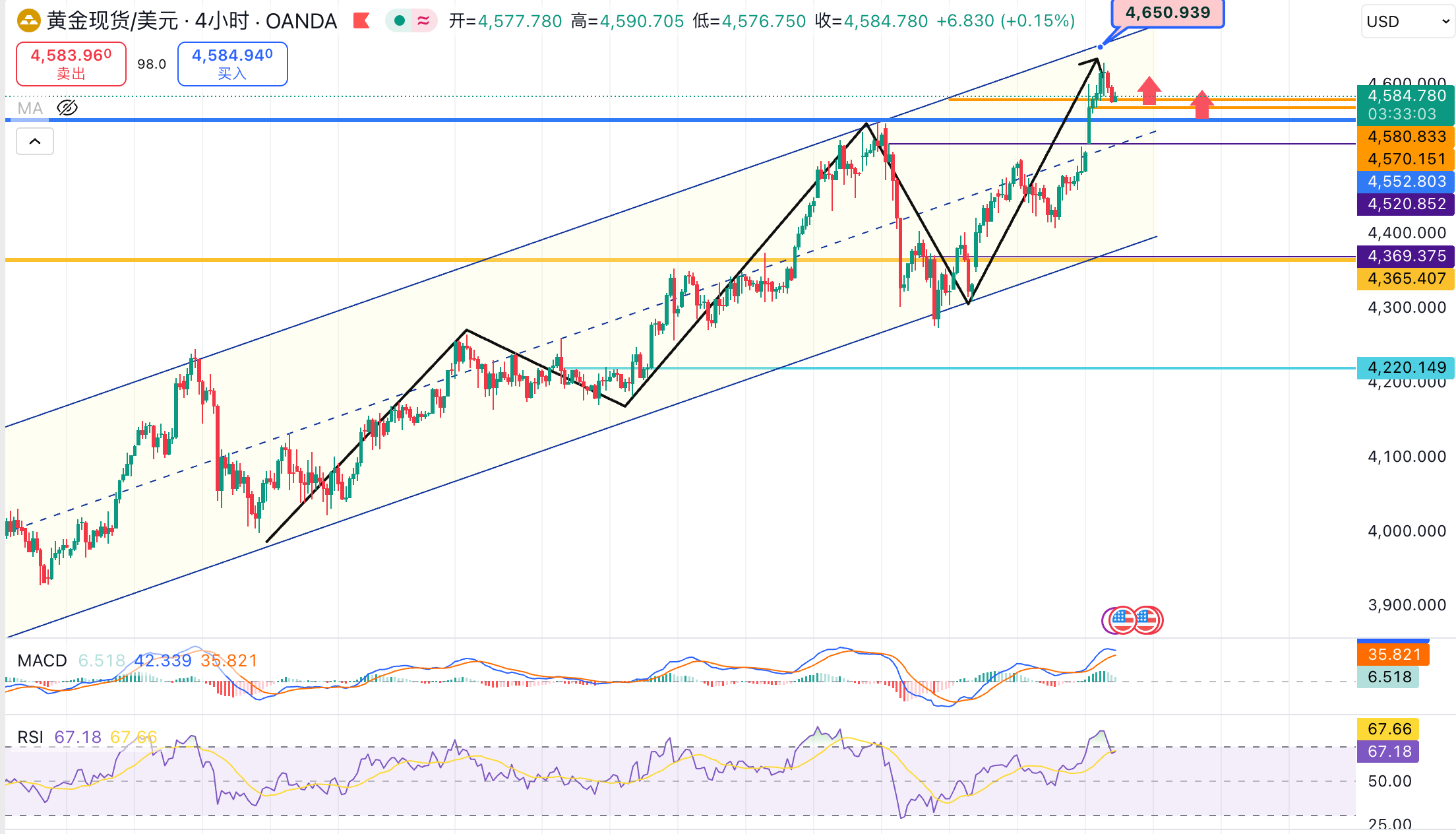This screenshot has width=1456, height=834.
Task: Click the MA indicator label
Action: click(x=30, y=108)
